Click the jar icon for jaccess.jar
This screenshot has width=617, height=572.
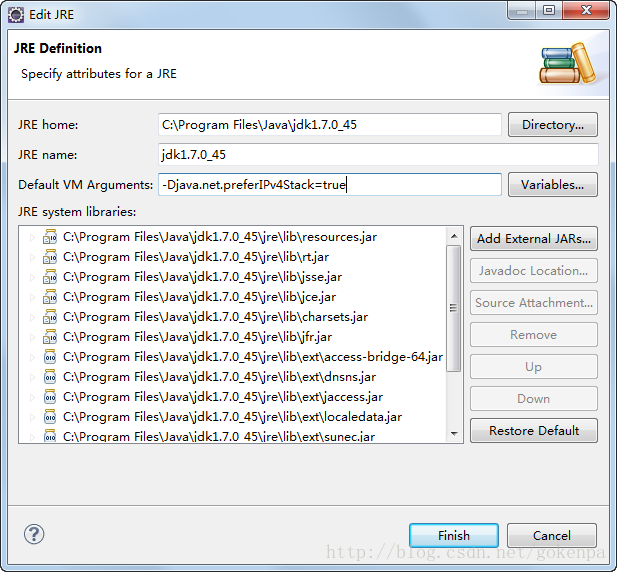coord(50,397)
